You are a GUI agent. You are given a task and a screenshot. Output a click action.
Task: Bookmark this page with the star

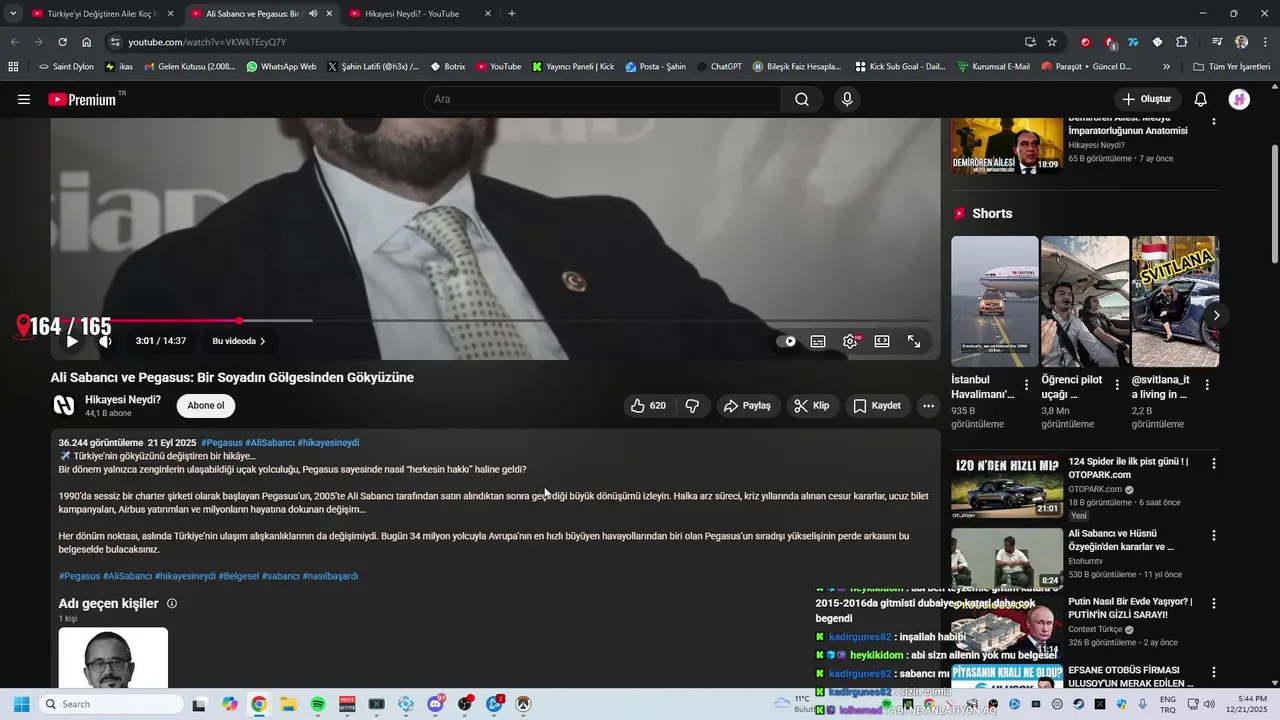1052,42
